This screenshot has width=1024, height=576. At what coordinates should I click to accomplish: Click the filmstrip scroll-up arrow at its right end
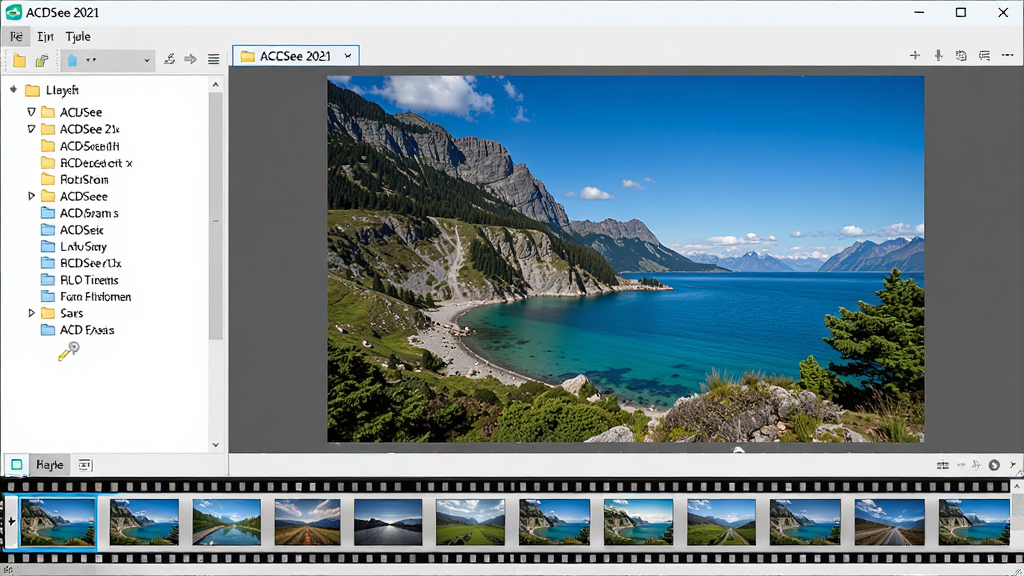(x=1017, y=487)
